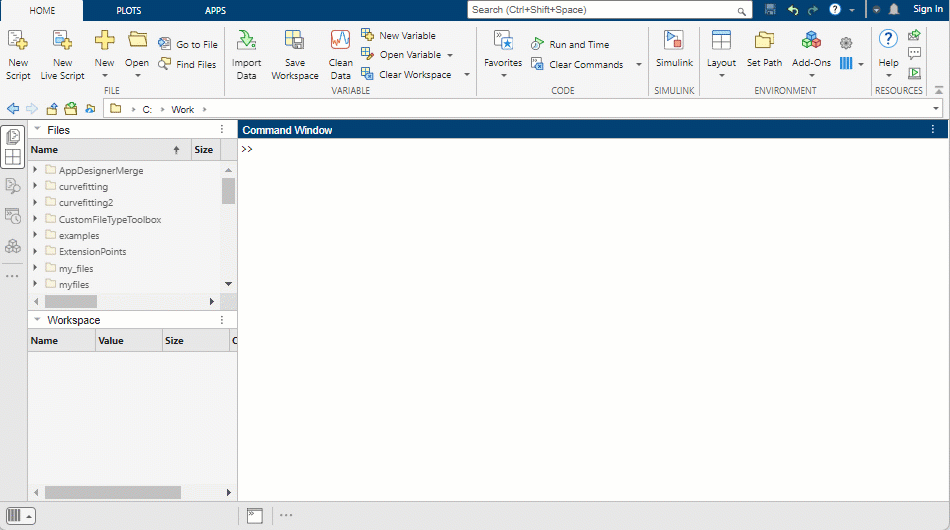Open the Clear Workspace dropdown arrow

[467, 75]
